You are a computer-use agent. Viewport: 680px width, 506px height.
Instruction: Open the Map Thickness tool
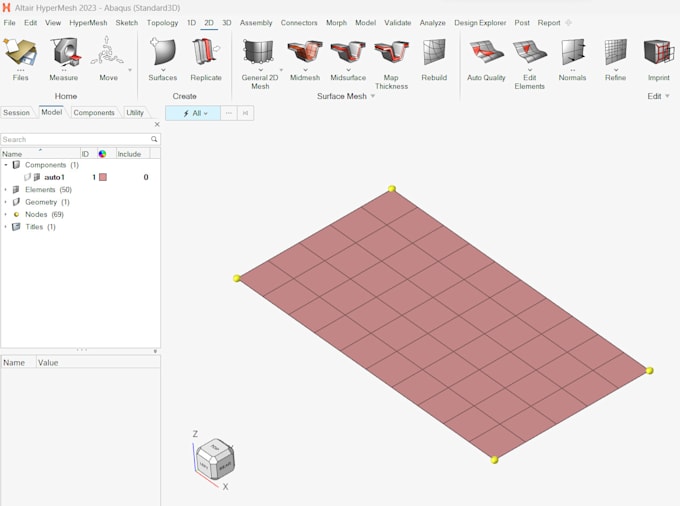[x=391, y=53]
